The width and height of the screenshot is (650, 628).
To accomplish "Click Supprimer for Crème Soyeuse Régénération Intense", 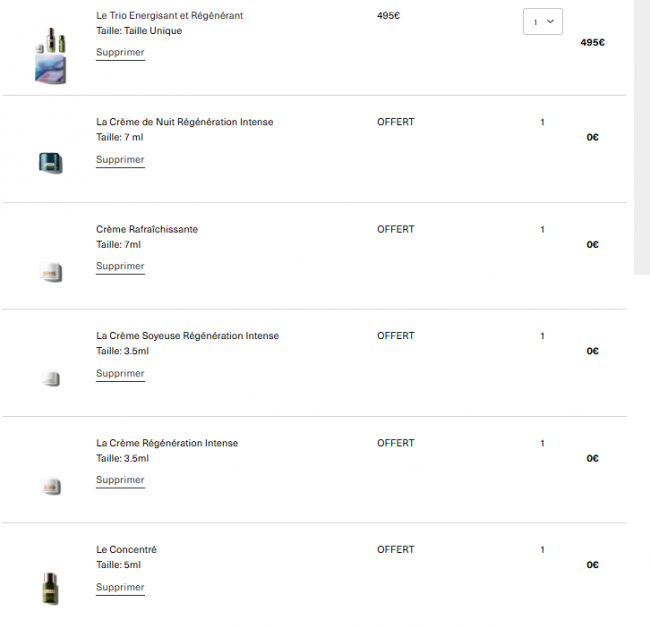I will [120, 374].
